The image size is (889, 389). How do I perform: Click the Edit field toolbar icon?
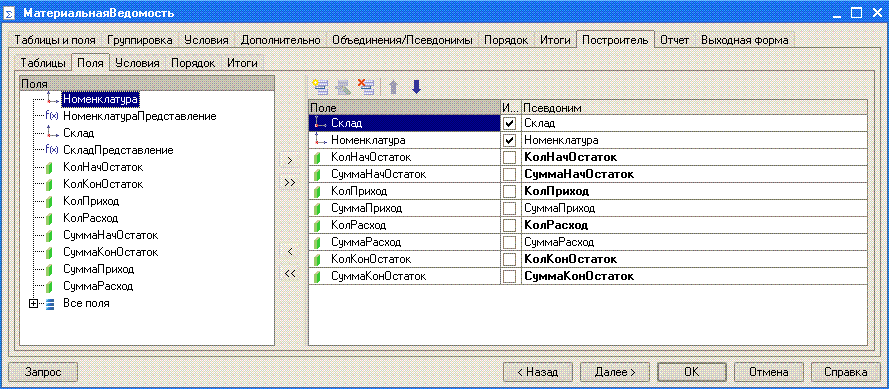pyautogui.click(x=342, y=87)
